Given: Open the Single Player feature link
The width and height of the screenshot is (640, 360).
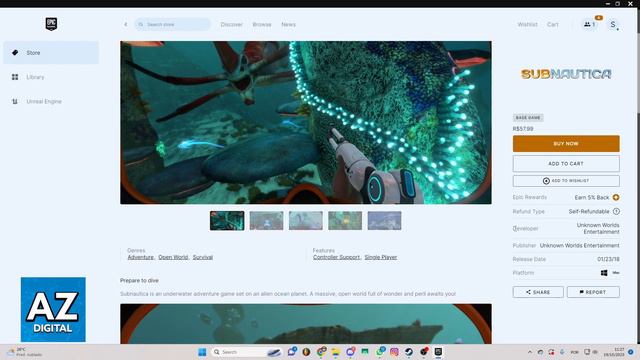Looking at the screenshot, I should point(380,257).
